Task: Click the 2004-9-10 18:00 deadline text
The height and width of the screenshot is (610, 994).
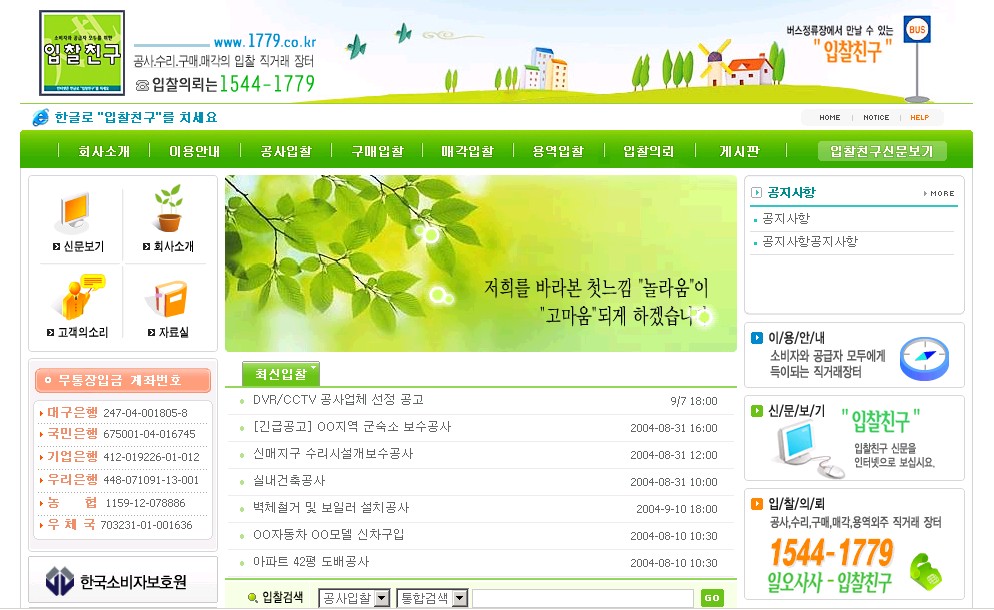Action: coord(677,509)
